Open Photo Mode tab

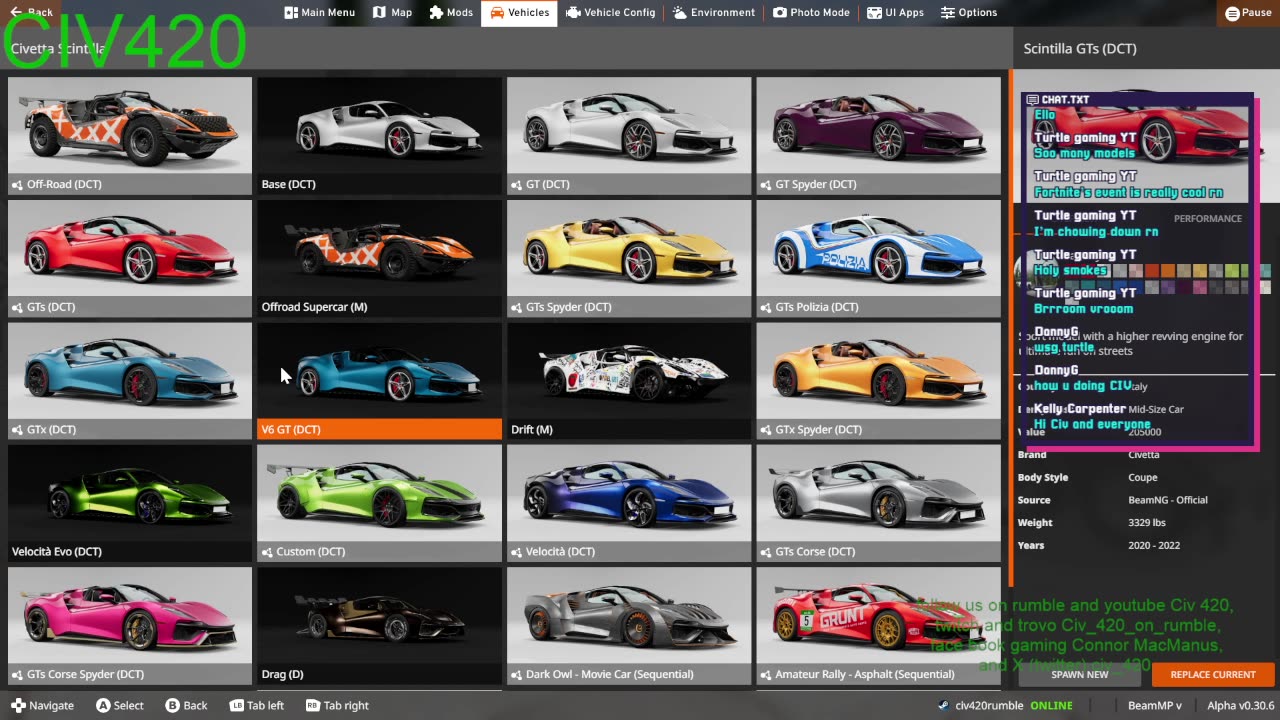coord(811,13)
